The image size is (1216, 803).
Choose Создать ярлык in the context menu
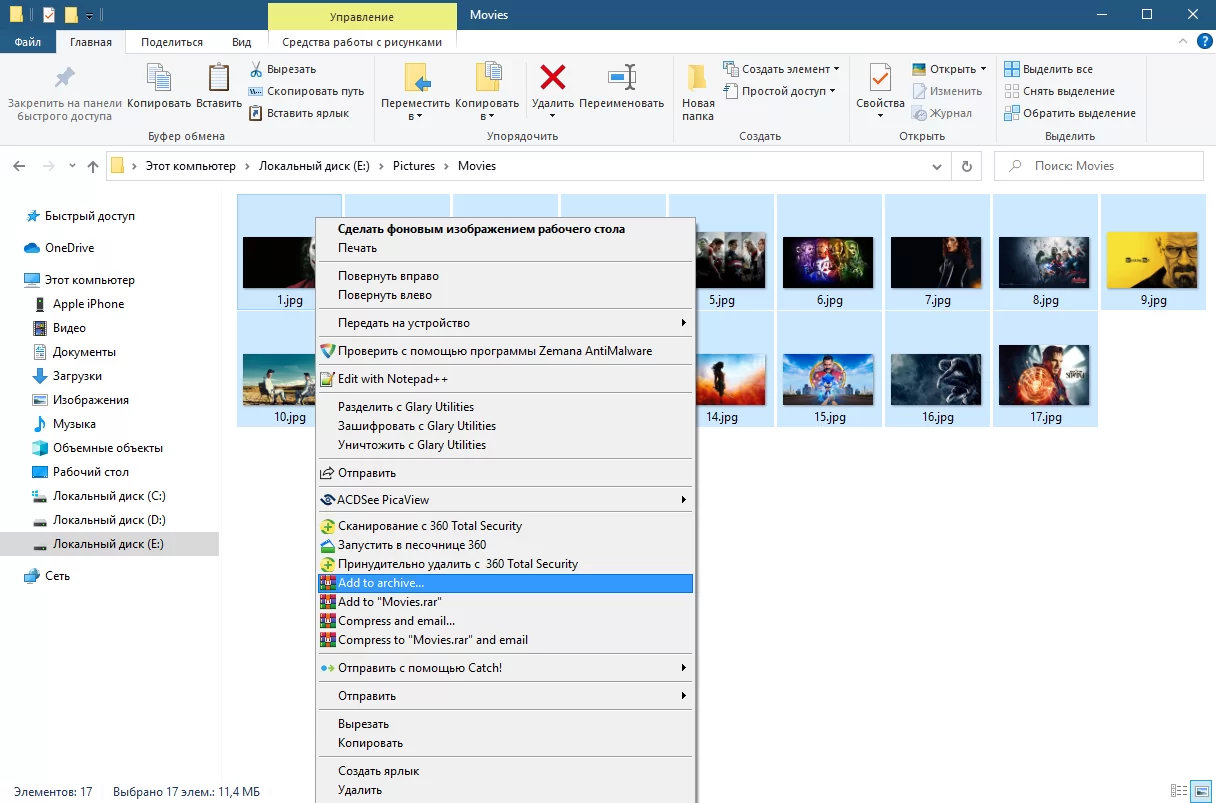(x=504, y=771)
